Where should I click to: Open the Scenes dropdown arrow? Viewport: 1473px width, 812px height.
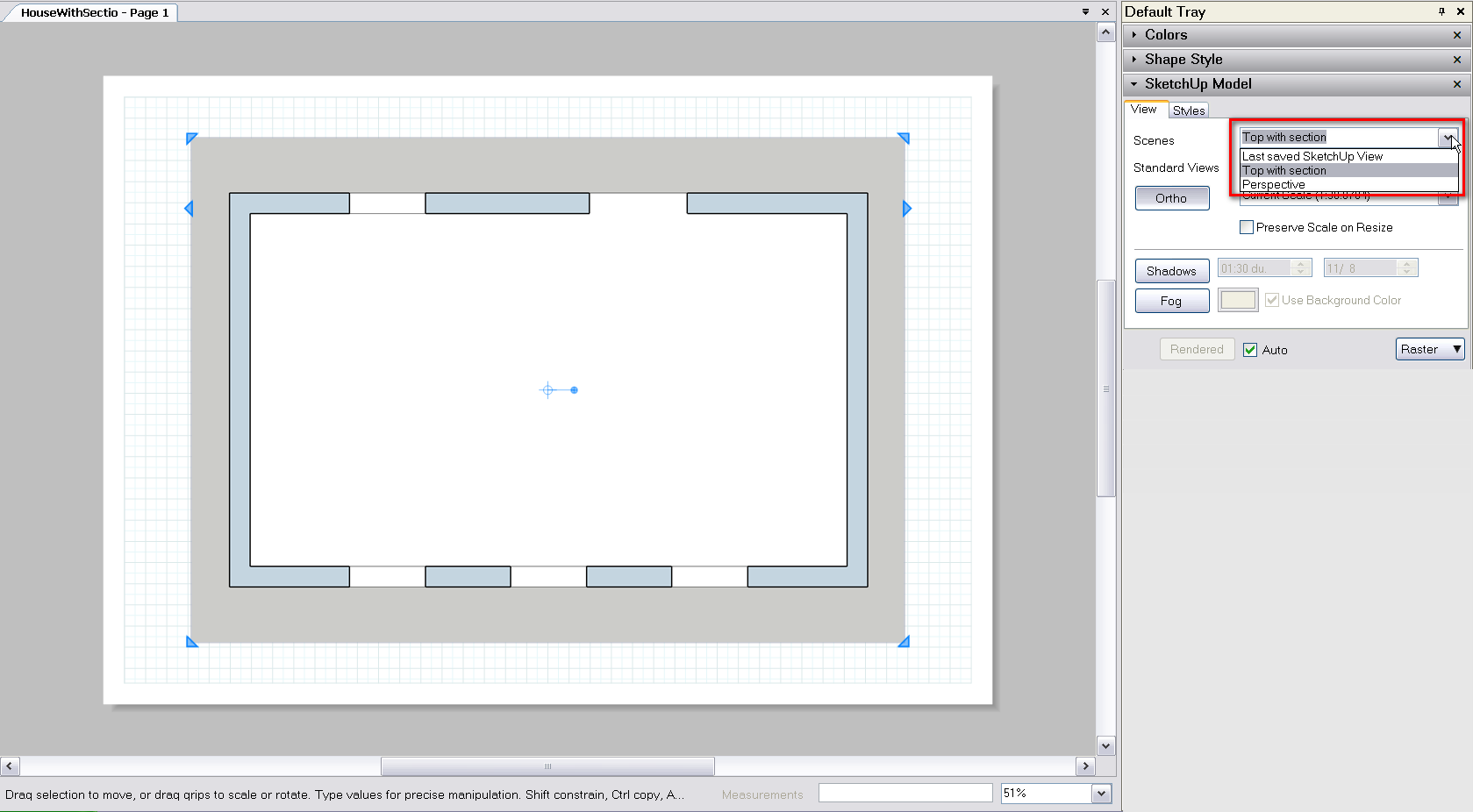coord(1448,138)
